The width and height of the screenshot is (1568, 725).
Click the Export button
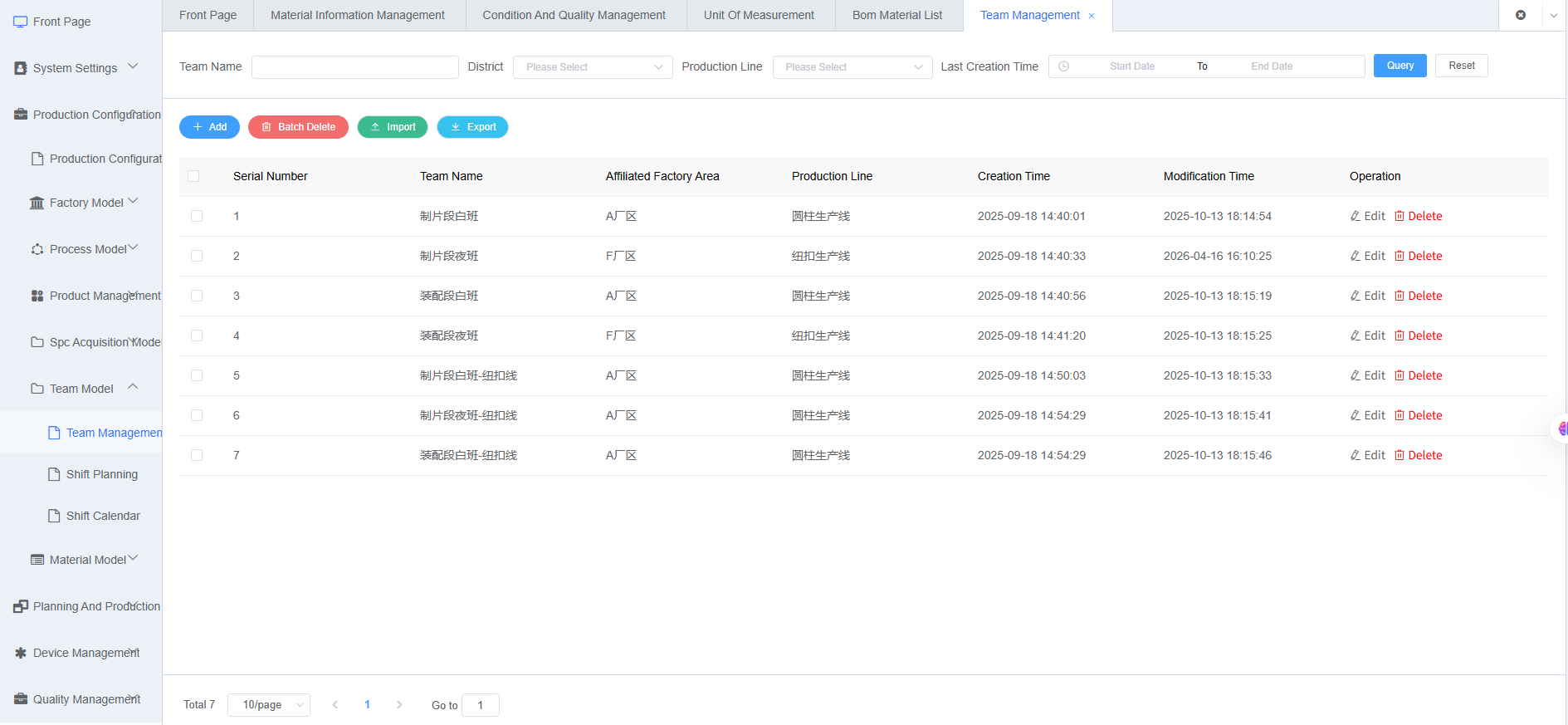473,127
